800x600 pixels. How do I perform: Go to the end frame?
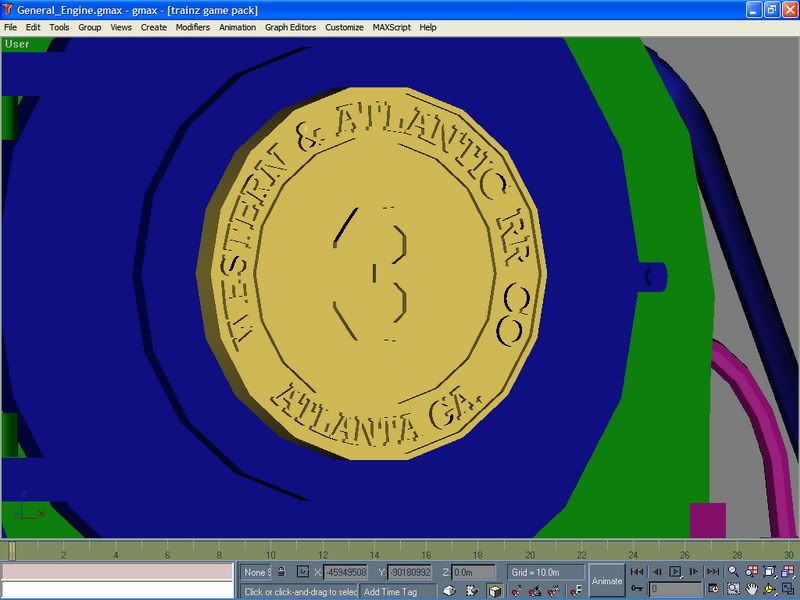713,572
